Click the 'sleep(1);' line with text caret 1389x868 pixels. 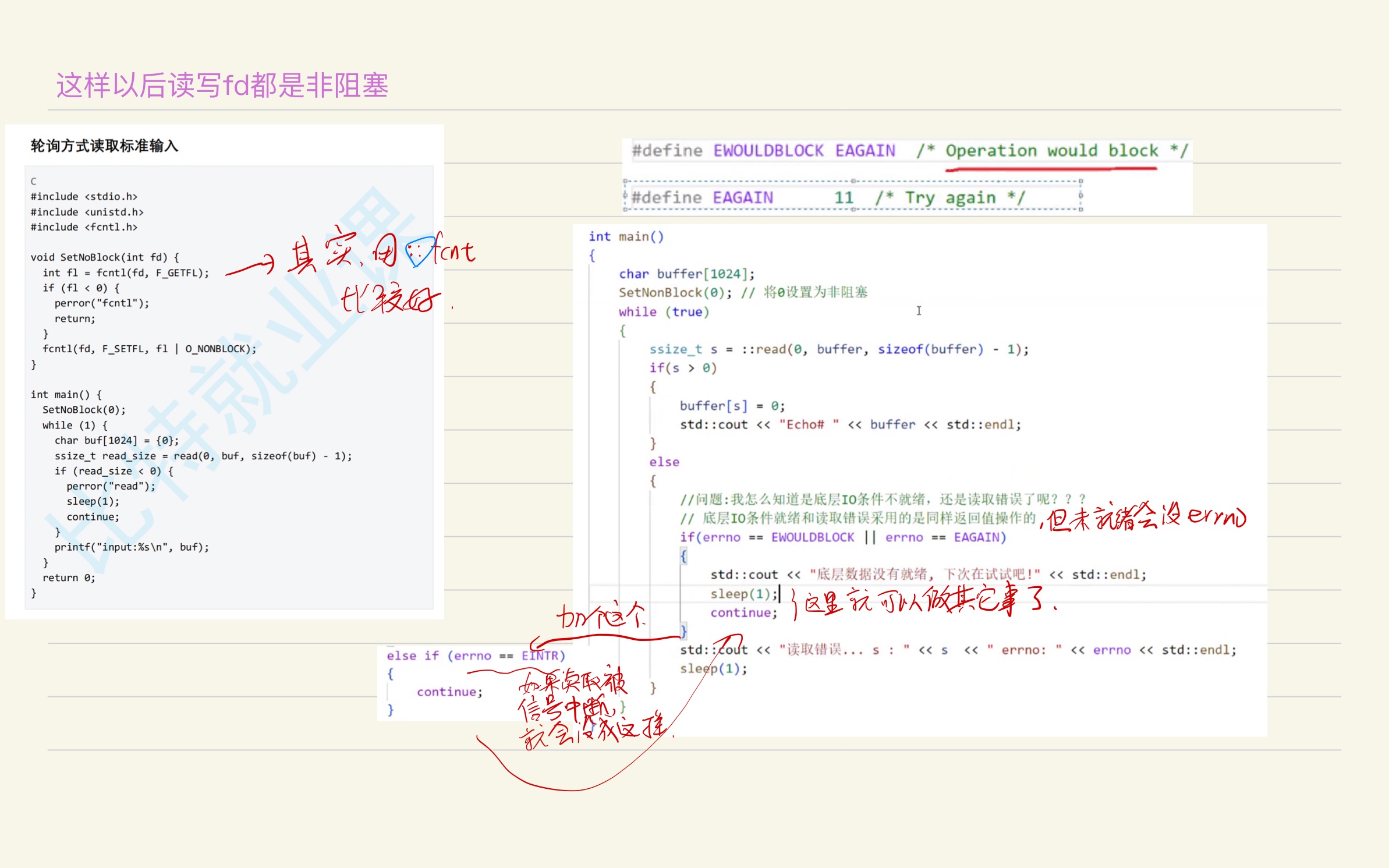(743, 594)
